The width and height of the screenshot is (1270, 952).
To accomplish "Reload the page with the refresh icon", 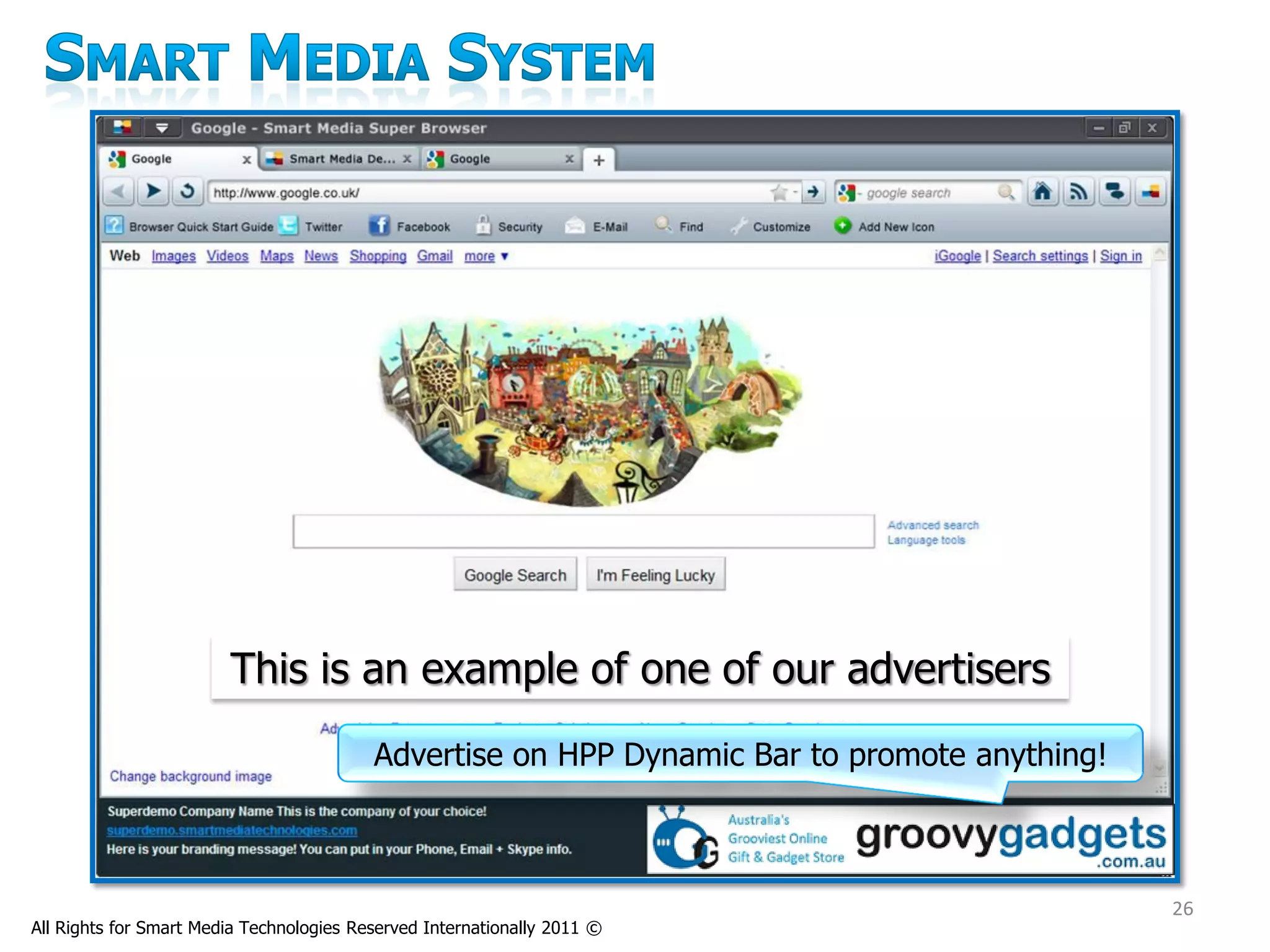I will [187, 192].
